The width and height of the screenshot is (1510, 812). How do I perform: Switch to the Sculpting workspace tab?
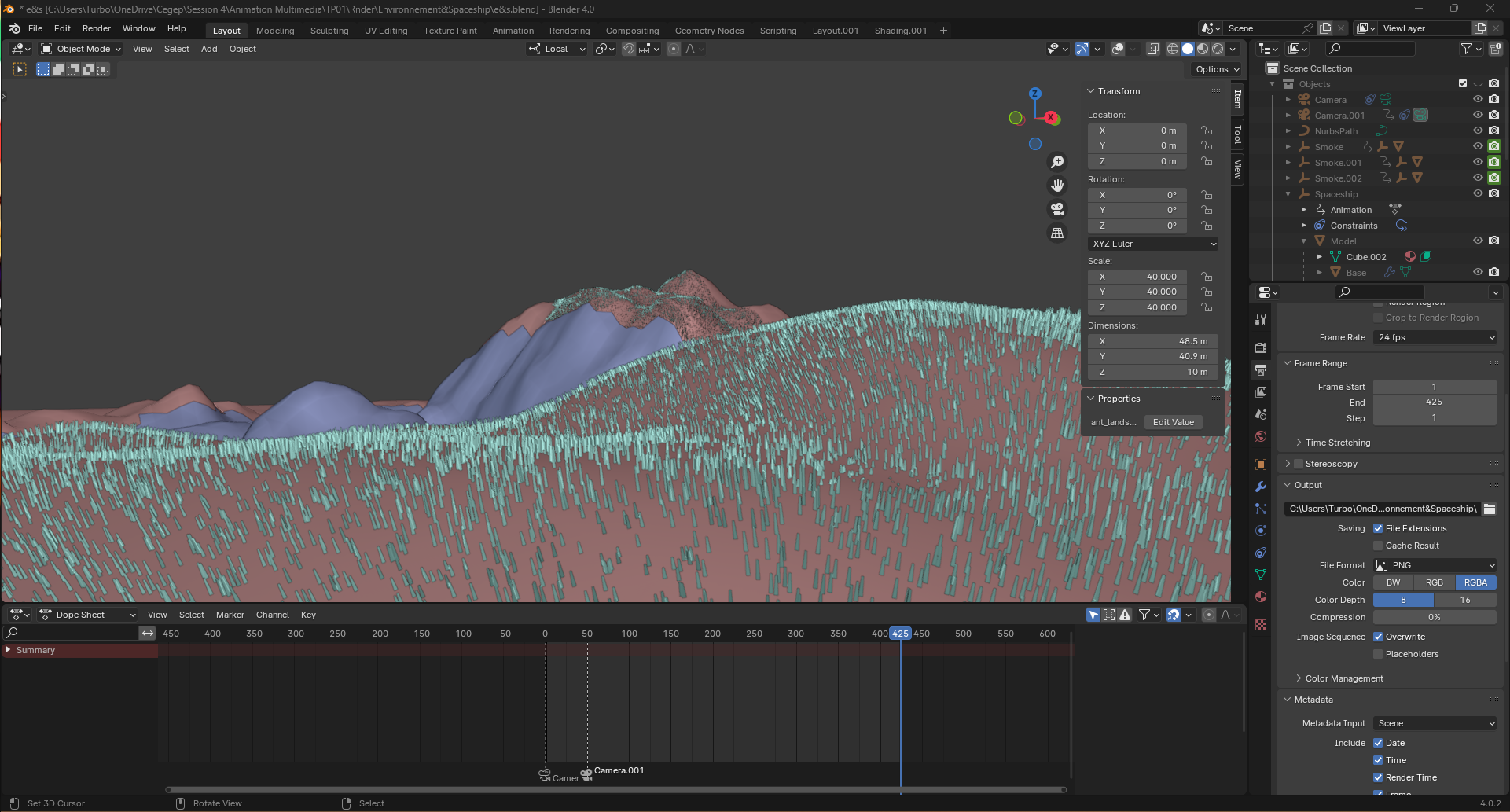(329, 31)
